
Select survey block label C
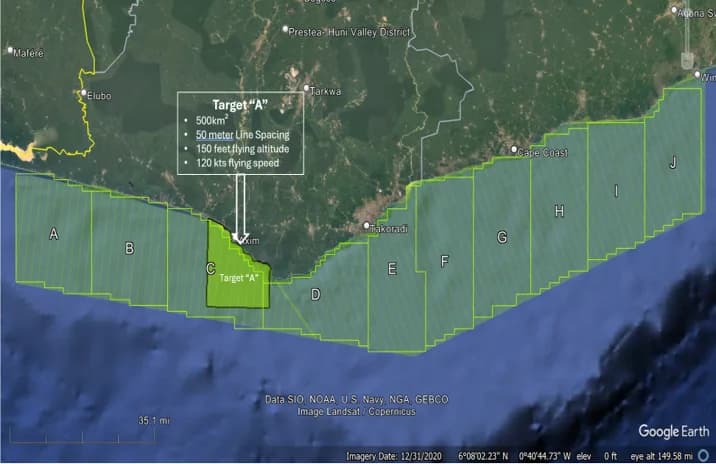pos(211,269)
